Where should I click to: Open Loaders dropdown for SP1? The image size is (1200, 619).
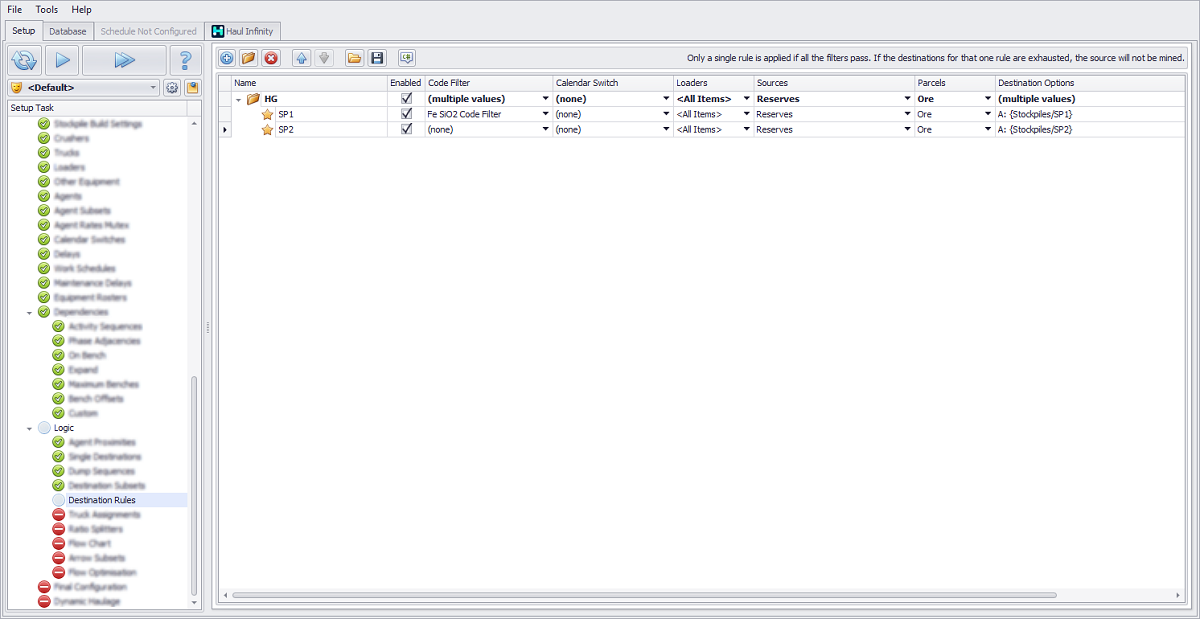tap(746, 114)
